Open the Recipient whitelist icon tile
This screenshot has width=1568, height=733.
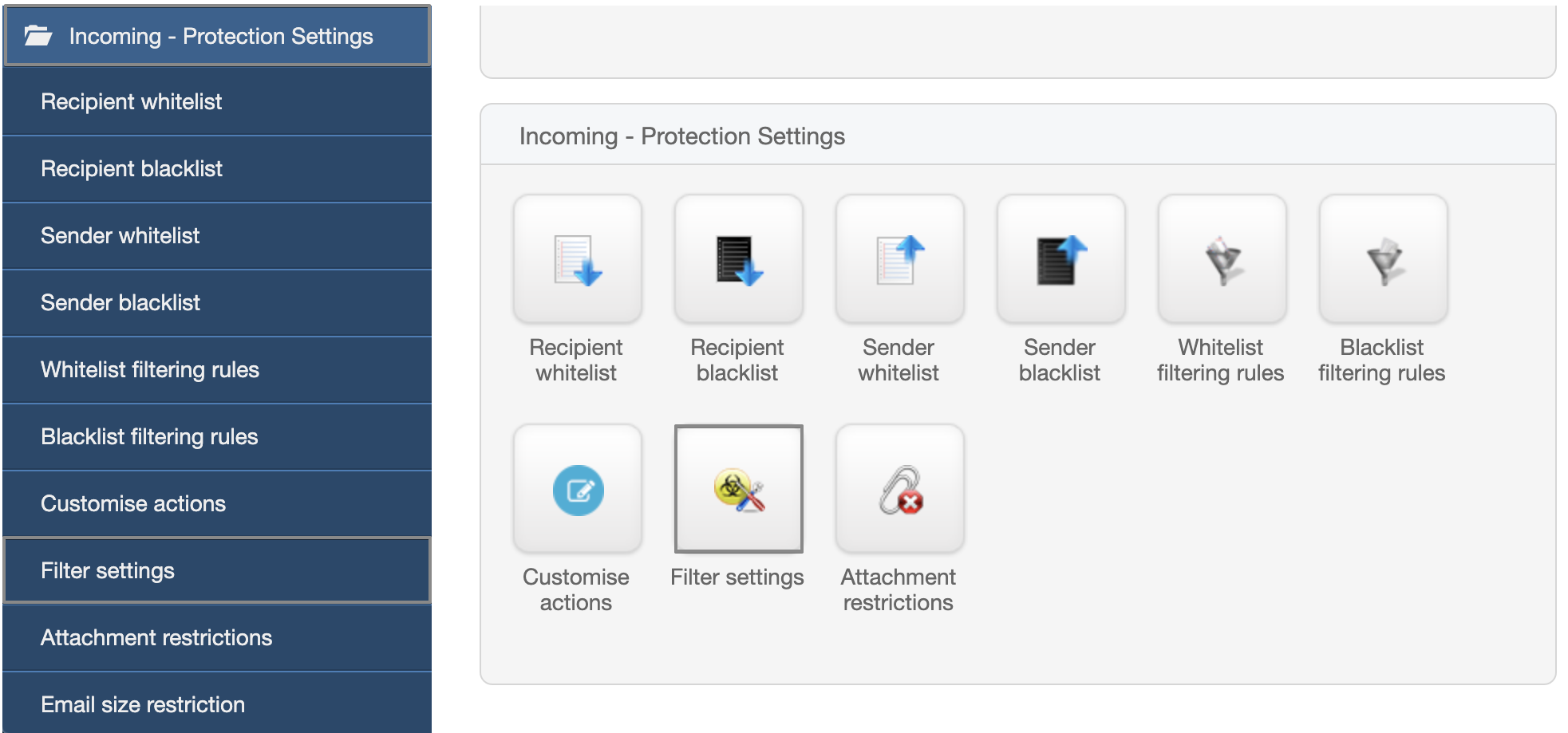point(578,259)
